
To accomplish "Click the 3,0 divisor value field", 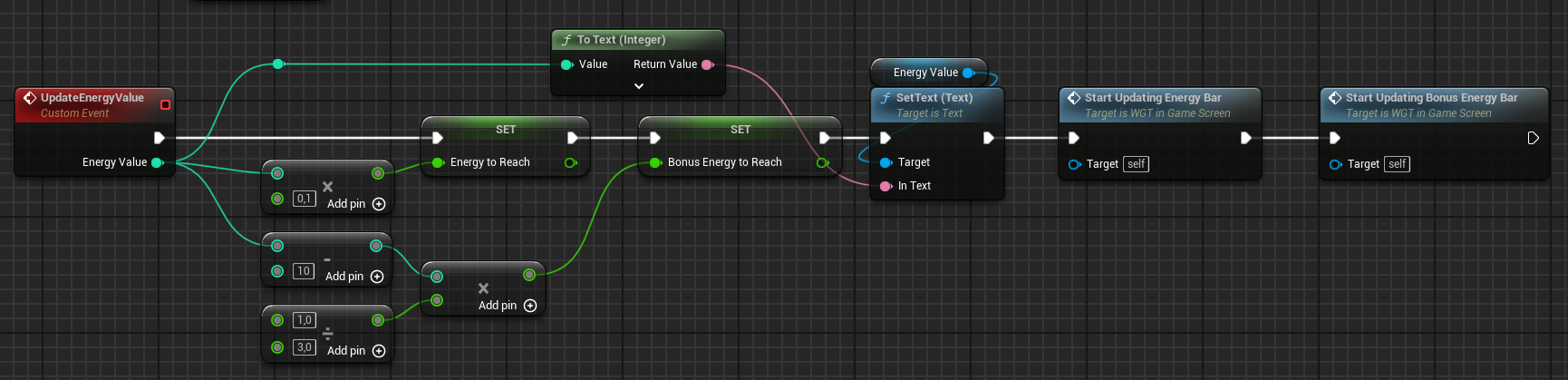I will tap(305, 347).
